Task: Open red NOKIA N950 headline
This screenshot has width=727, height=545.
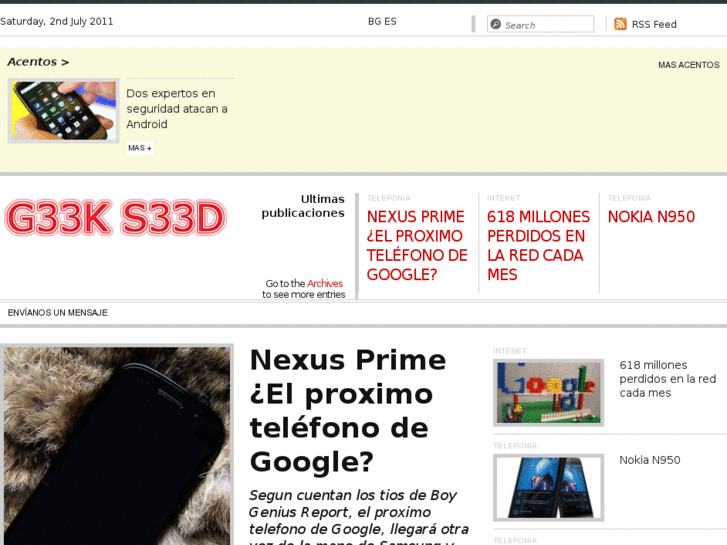Action: click(651, 217)
